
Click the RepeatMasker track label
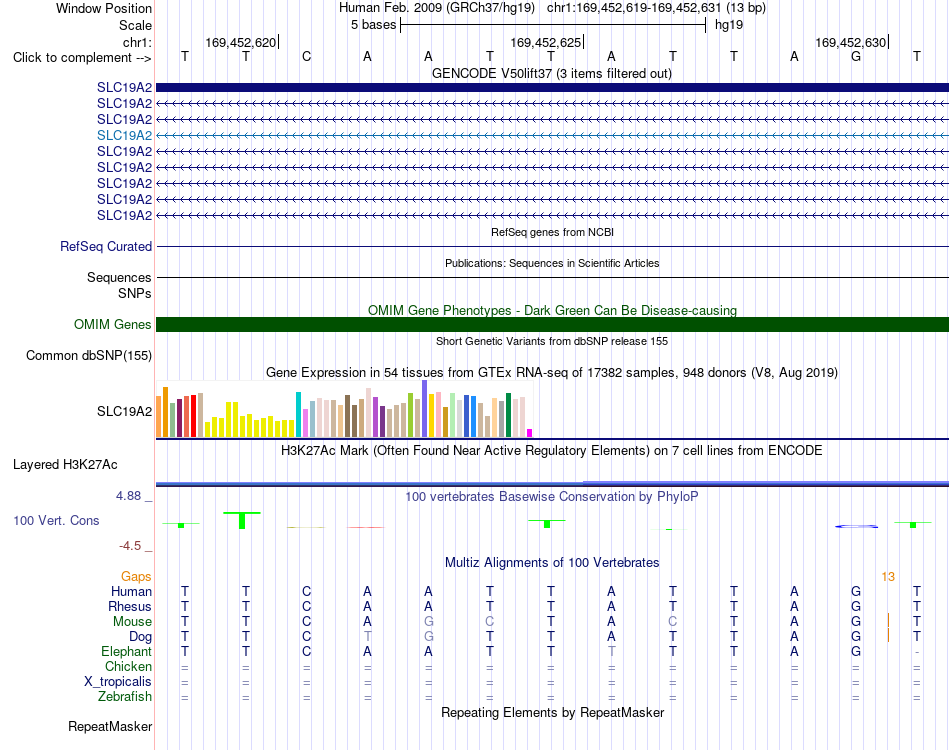pos(110,726)
